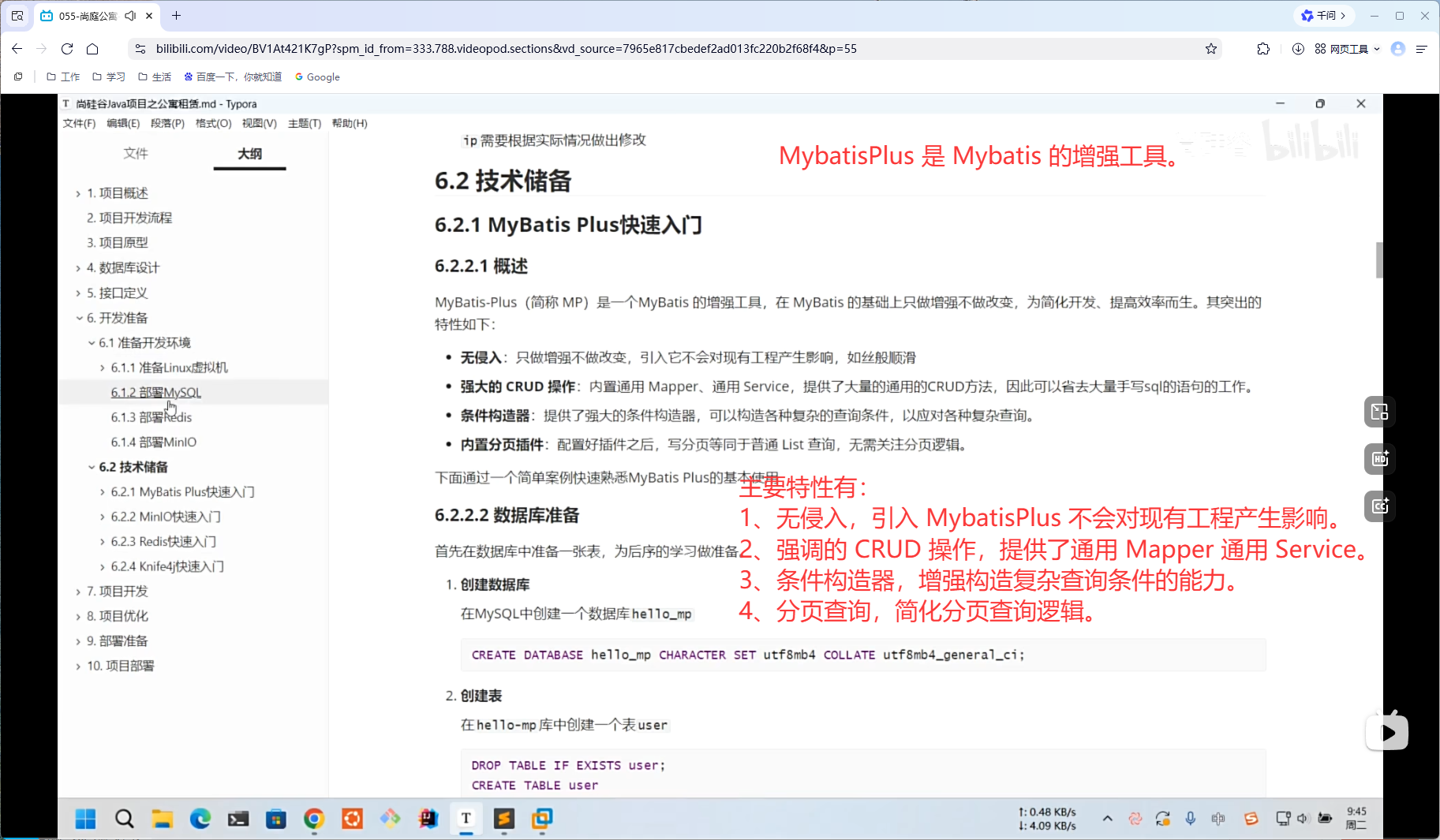
Task: Open Google bookmark
Action: 317,77
